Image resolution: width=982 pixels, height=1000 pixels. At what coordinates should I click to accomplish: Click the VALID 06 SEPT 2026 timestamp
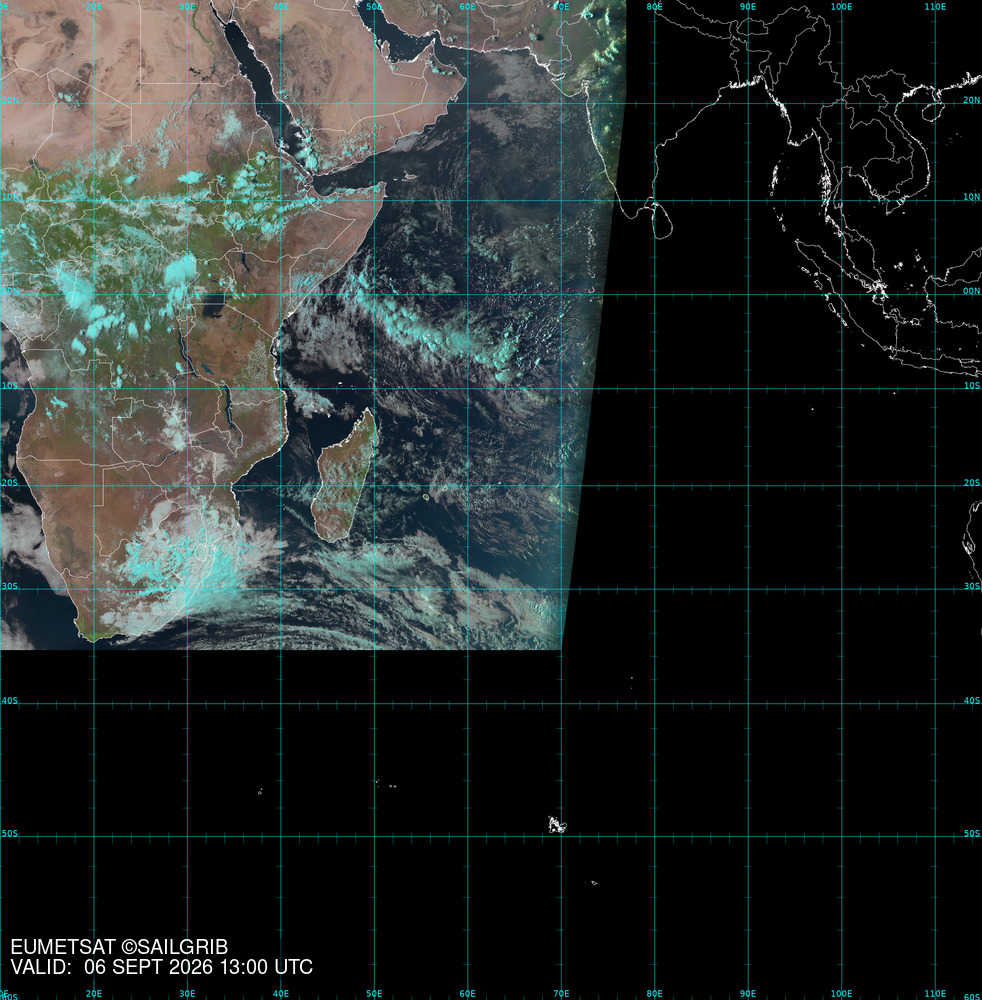[x=161, y=967]
